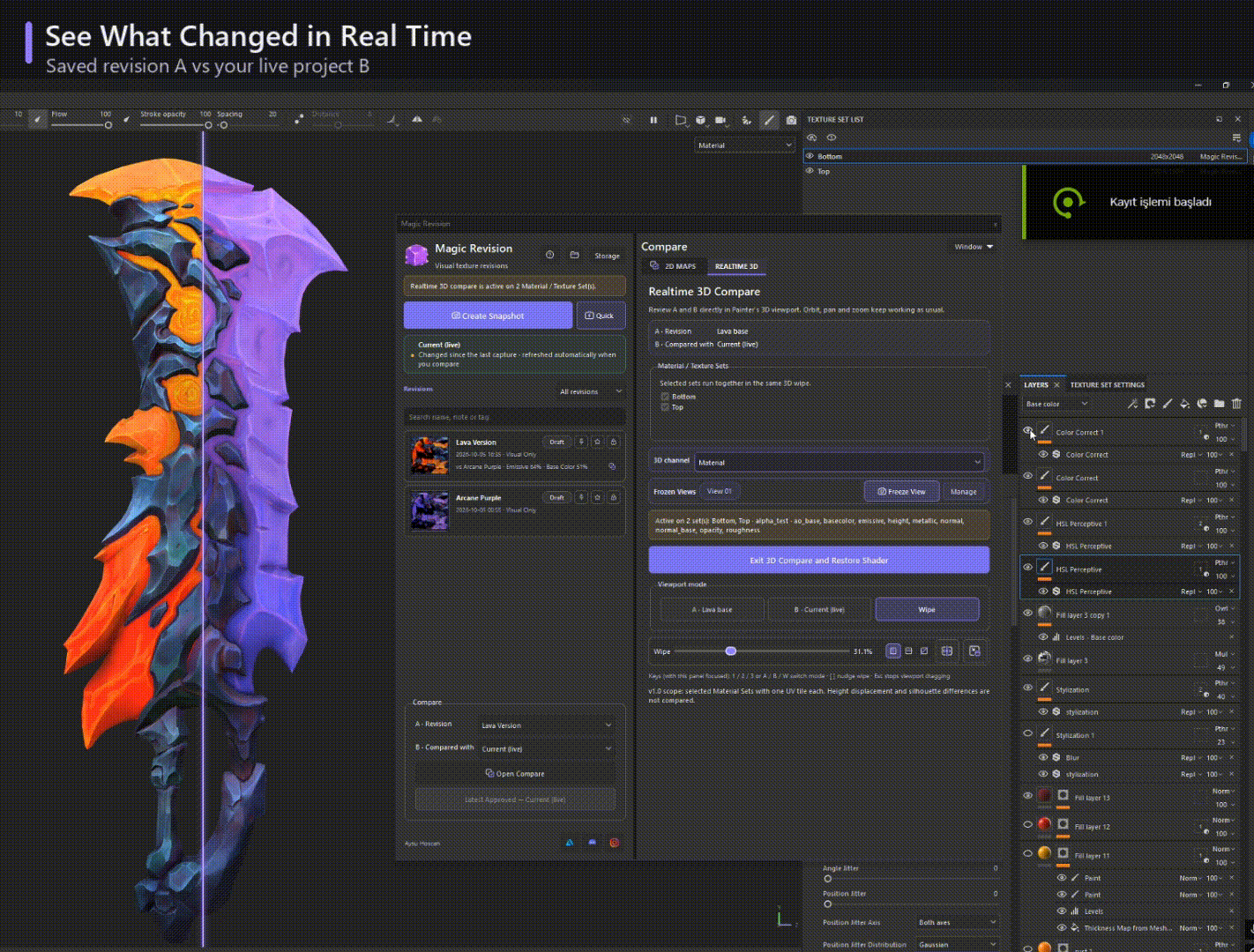Click the delete layer trash icon in Layers
The image size is (1254, 952).
(1236, 404)
